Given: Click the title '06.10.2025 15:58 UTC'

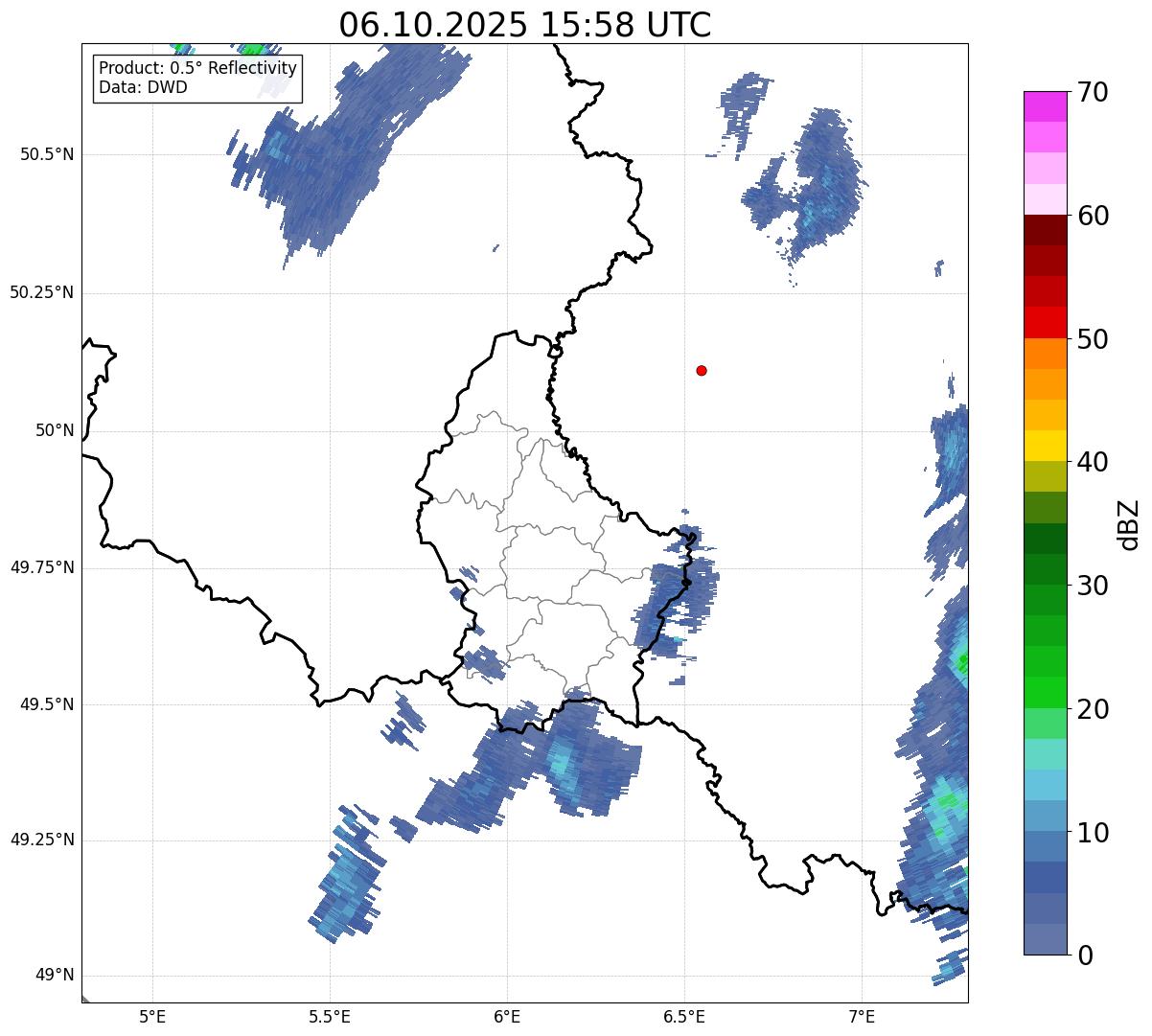Looking at the screenshot, I should [525, 25].
